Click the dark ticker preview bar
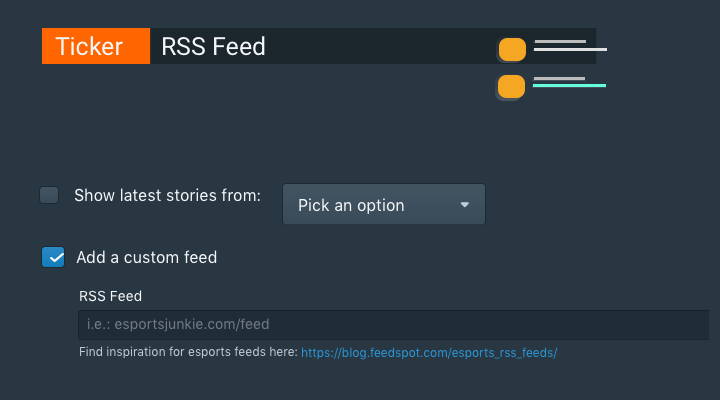The width and height of the screenshot is (720, 400). pyautogui.click(x=380, y=46)
